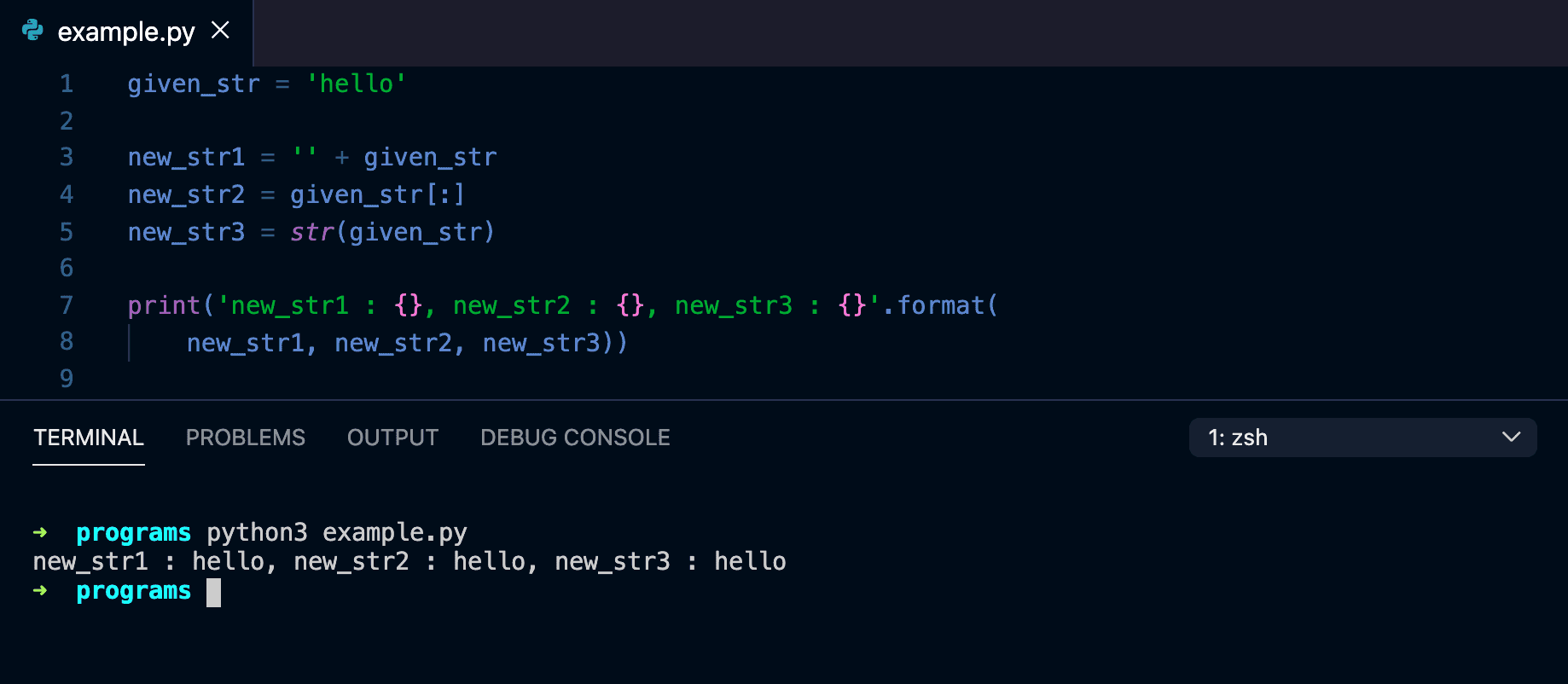Open the DEBUG CONSOLE tab
This screenshot has height=684, width=1568.
(575, 438)
